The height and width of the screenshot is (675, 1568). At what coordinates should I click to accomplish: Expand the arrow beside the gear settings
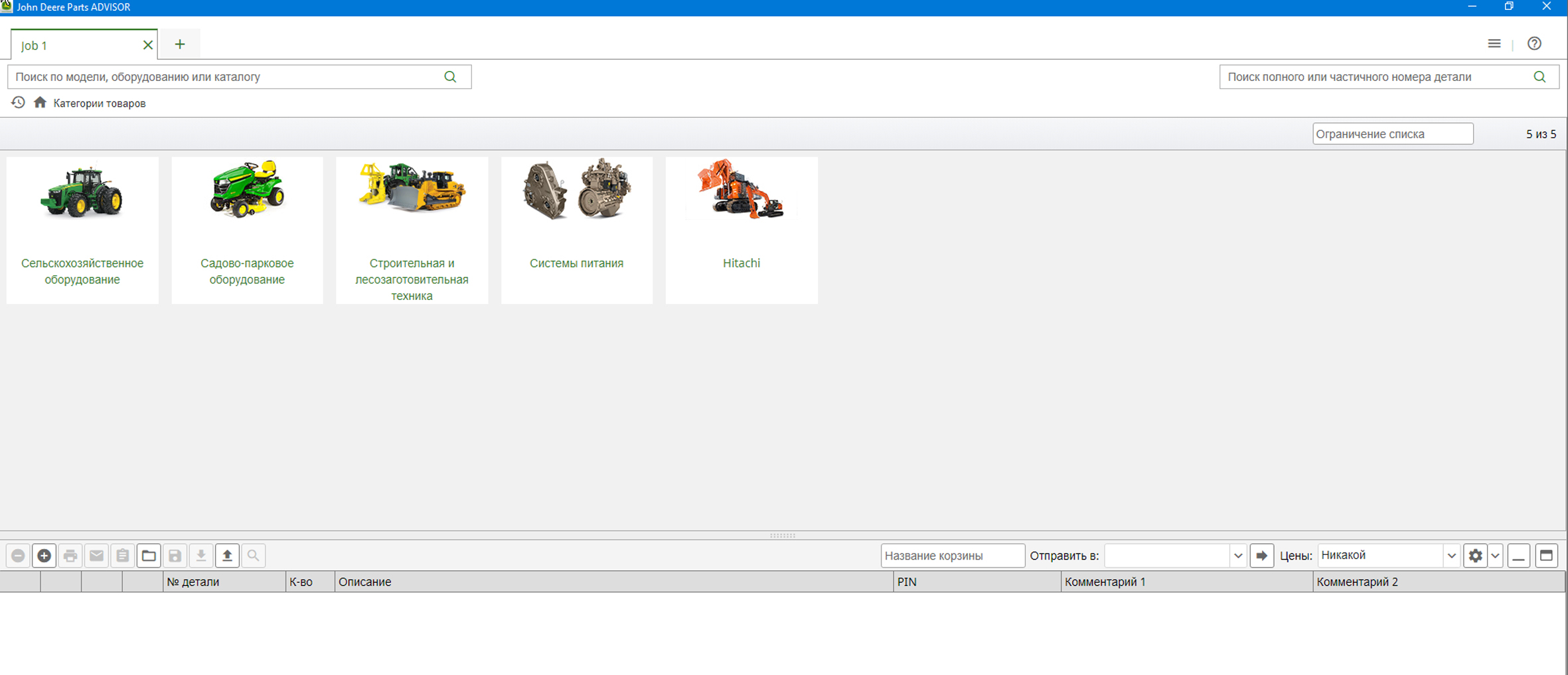[x=1495, y=556]
